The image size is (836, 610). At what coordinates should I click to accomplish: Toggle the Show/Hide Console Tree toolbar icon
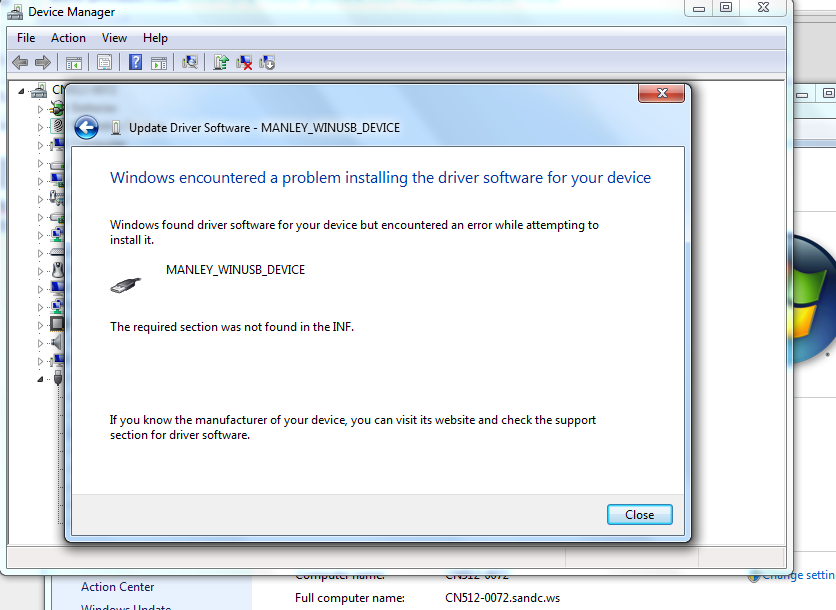click(x=74, y=63)
